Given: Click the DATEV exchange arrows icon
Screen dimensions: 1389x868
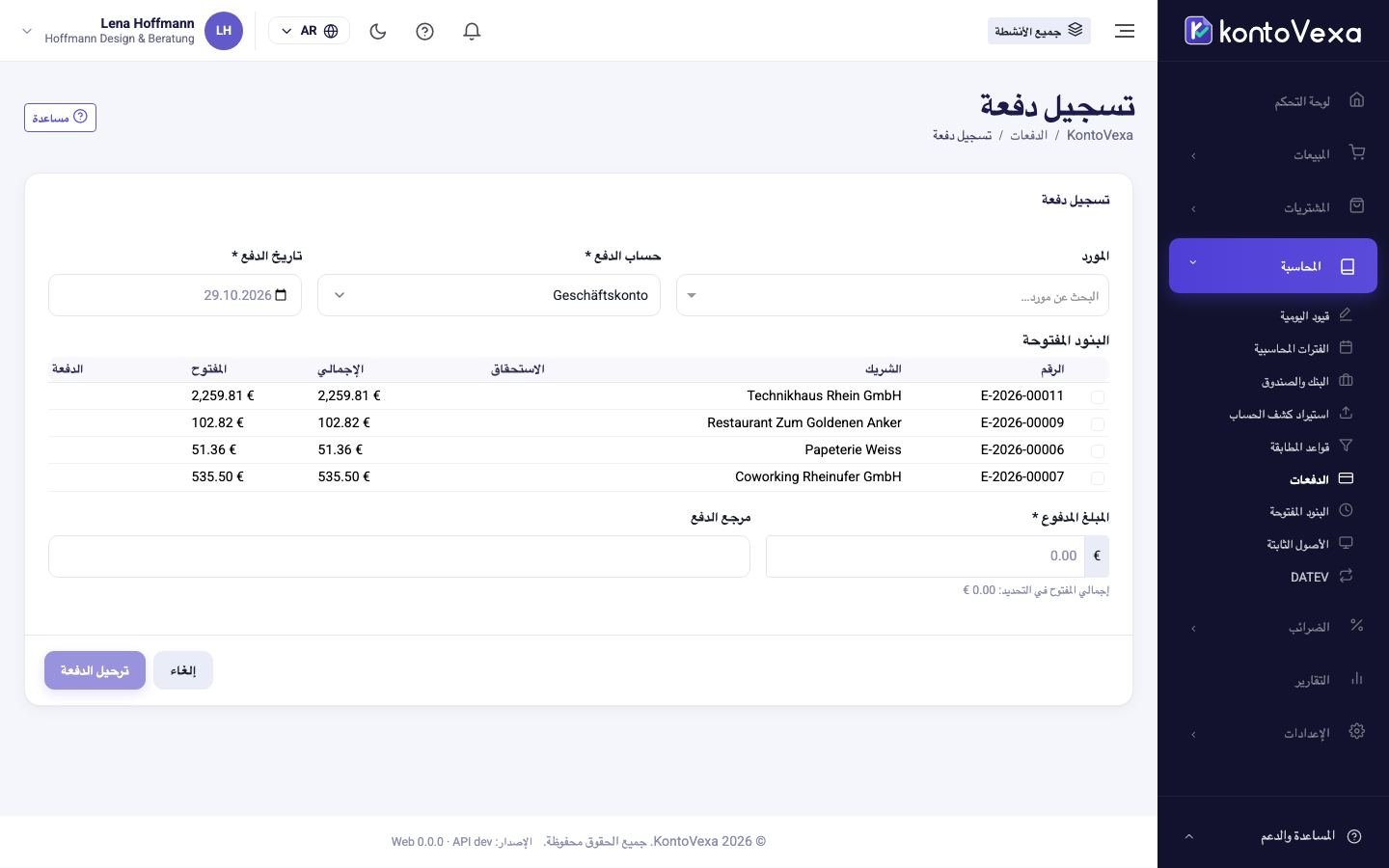Looking at the screenshot, I should 1347,576.
